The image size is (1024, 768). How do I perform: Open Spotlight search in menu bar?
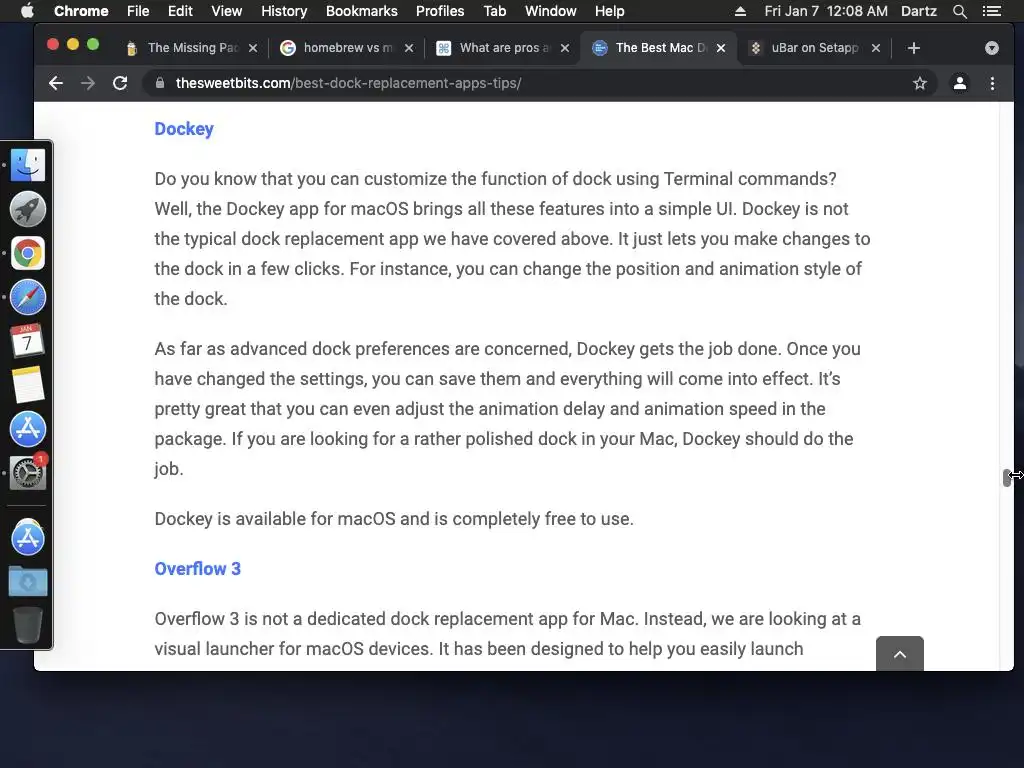(x=960, y=11)
